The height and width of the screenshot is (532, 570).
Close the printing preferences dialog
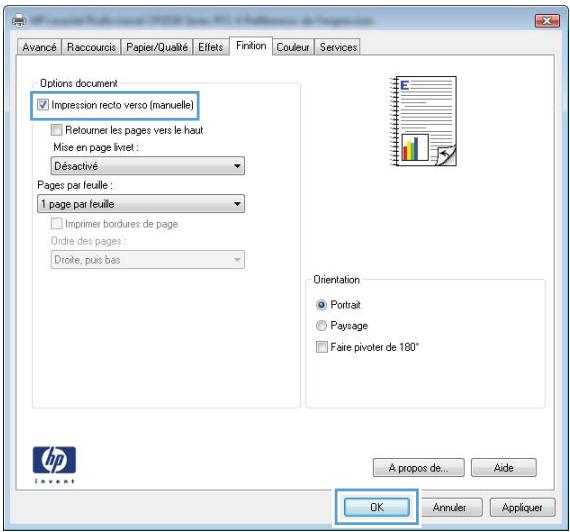(547, 21)
